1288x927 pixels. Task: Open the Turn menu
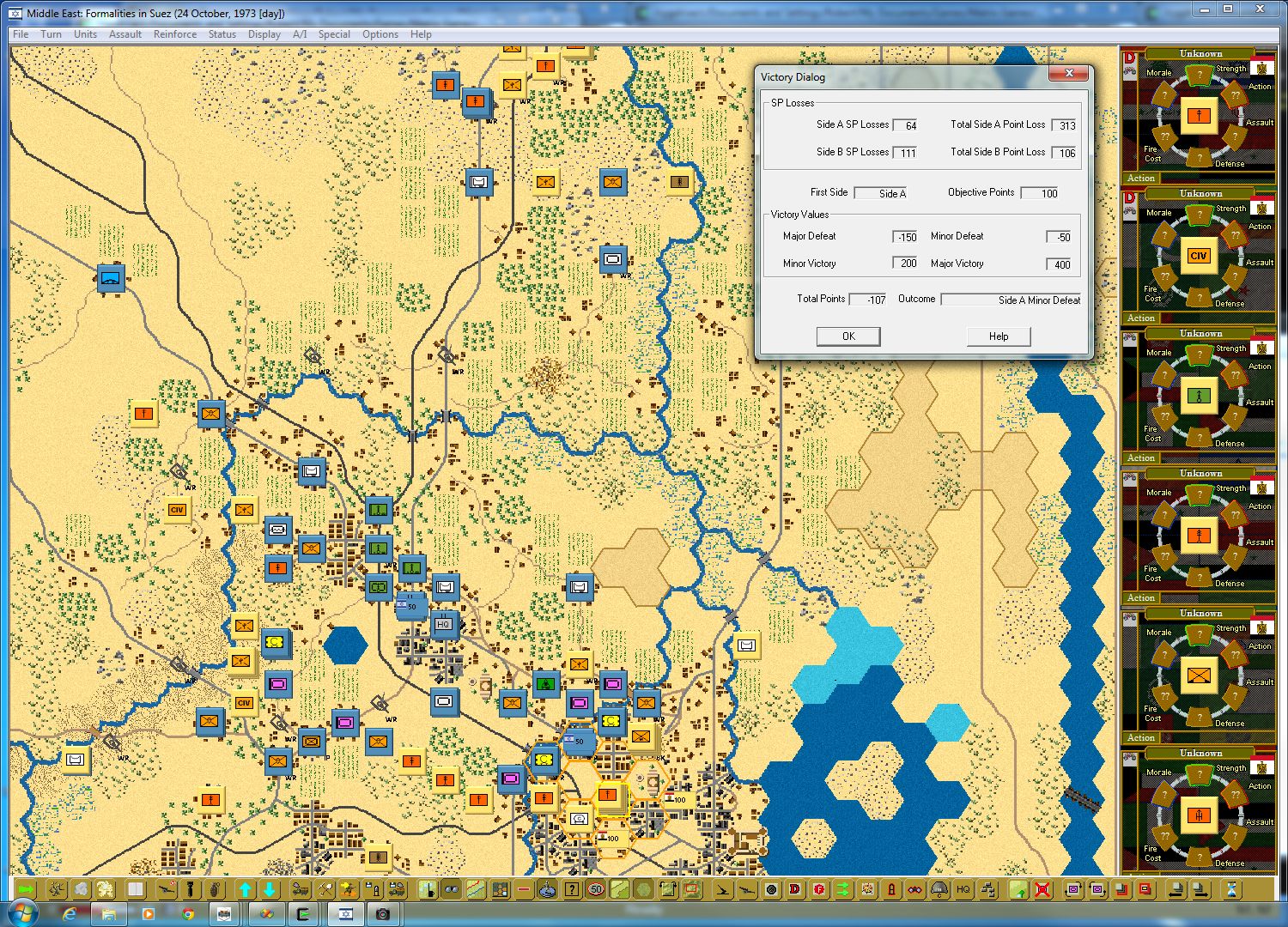(51, 34)
